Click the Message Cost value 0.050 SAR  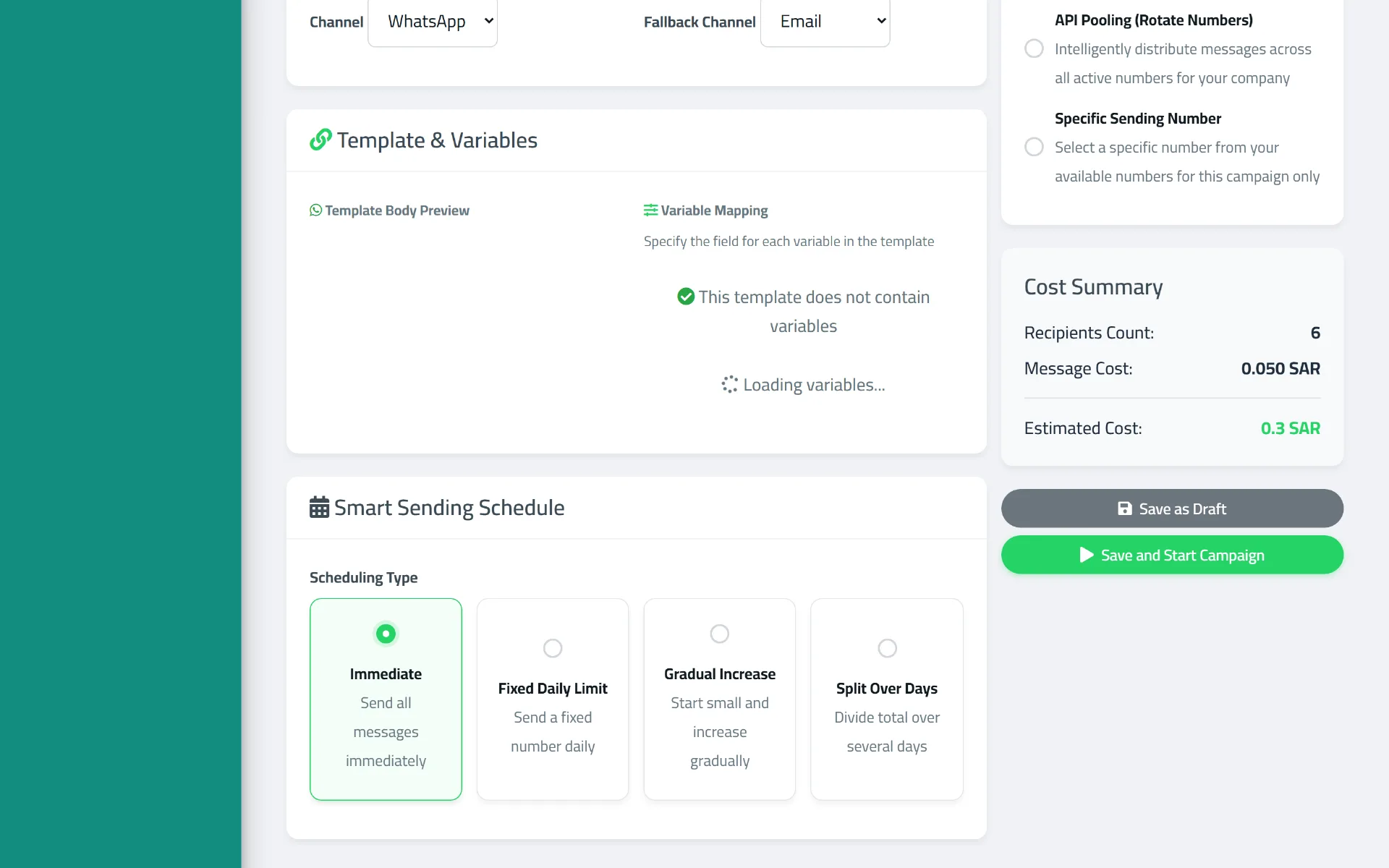pyautogui.click(x=1280, y=368)
